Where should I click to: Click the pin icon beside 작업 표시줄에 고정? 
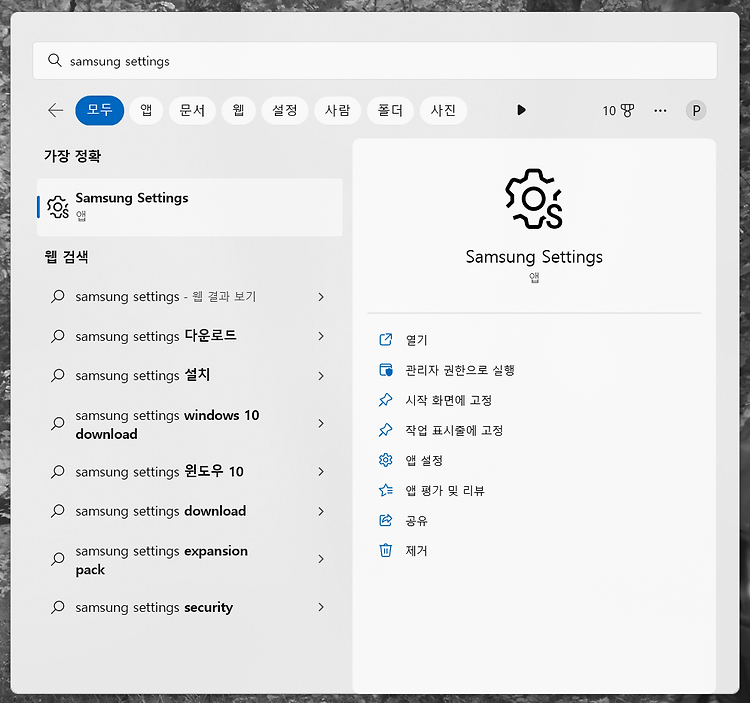coord(386,430)
